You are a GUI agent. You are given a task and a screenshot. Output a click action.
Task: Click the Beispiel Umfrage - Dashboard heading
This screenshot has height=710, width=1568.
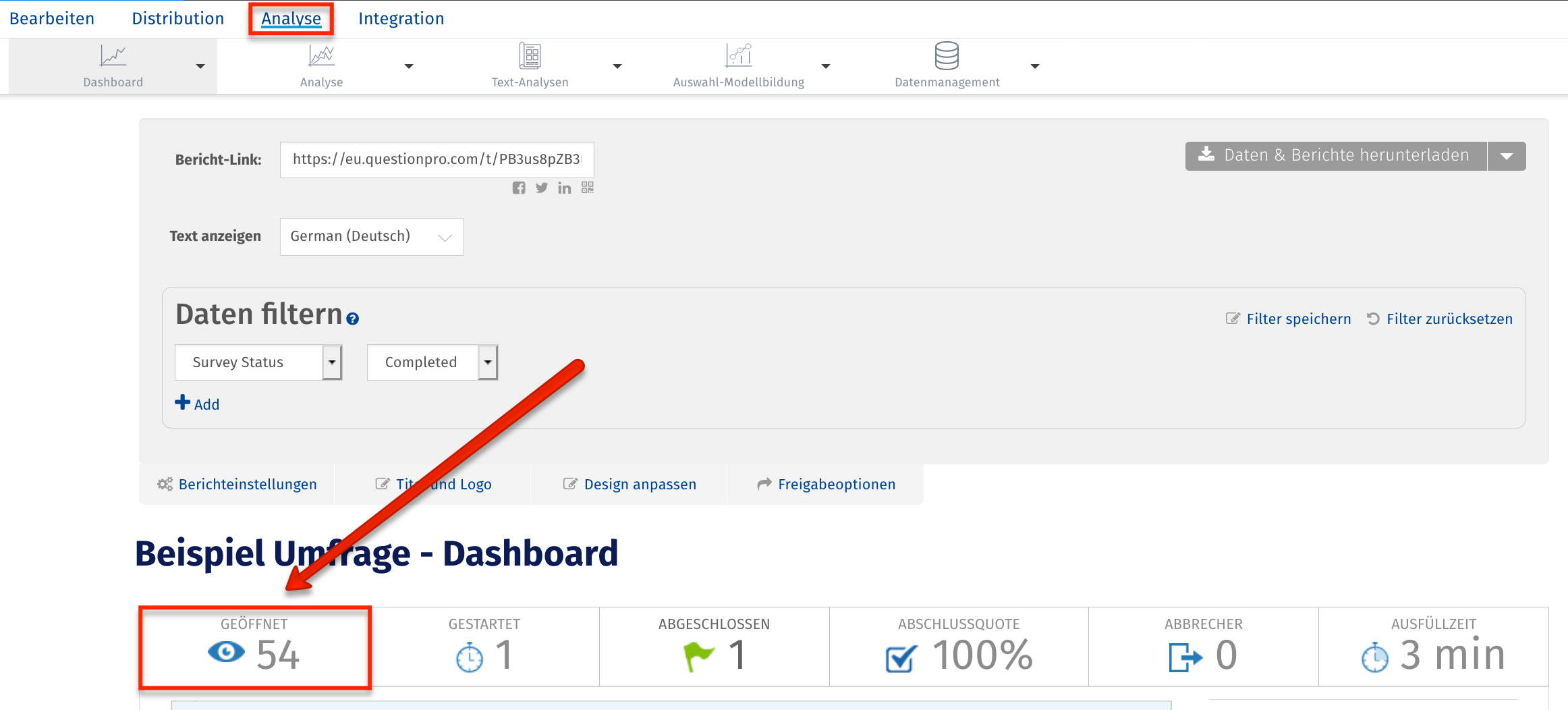click(376, 553)
